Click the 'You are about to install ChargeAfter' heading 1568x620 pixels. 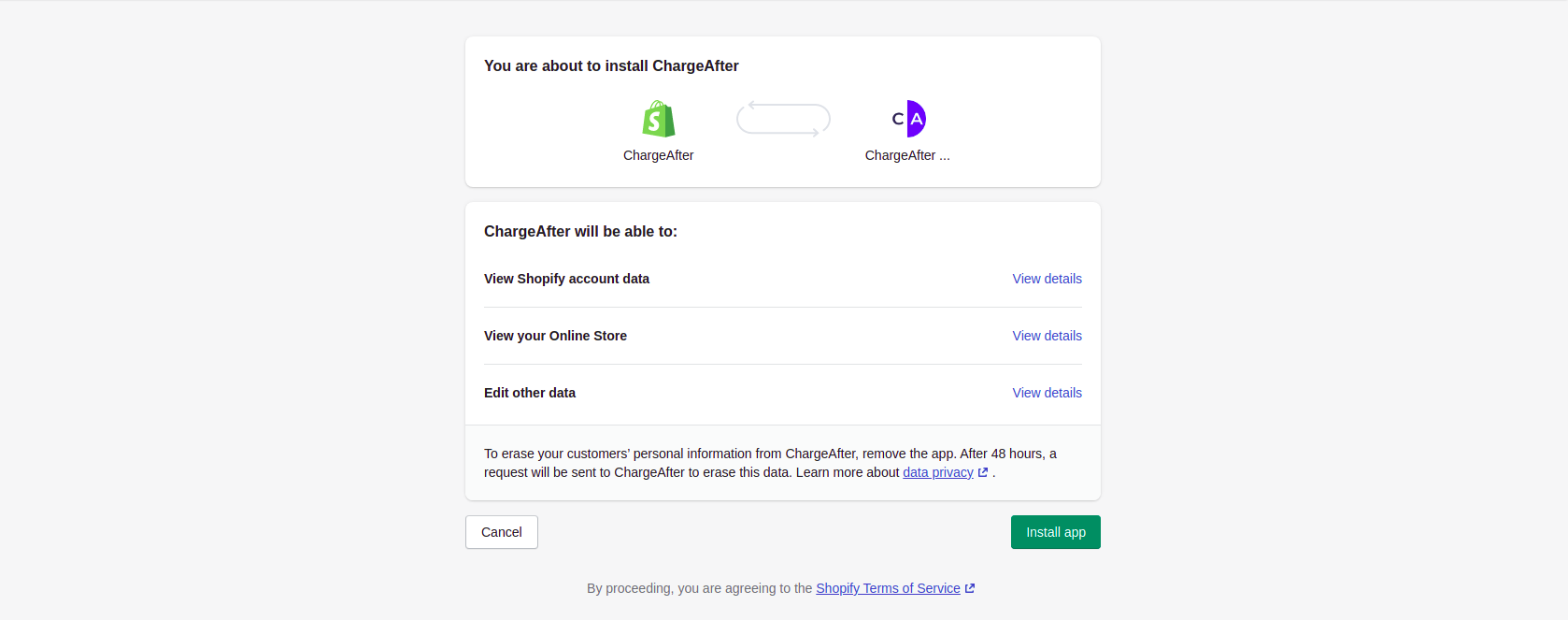(x=611, y=65)
